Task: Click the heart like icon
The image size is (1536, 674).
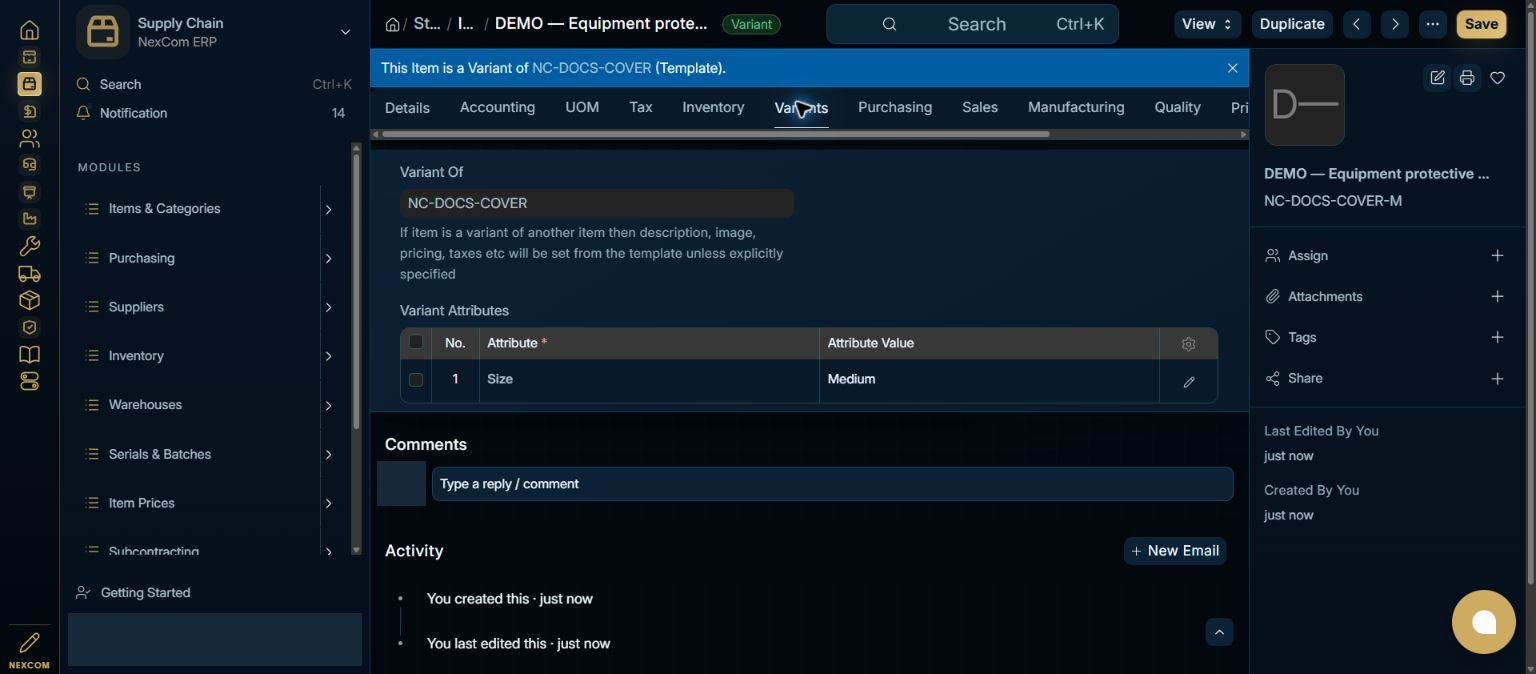Action: (1497, 78)
